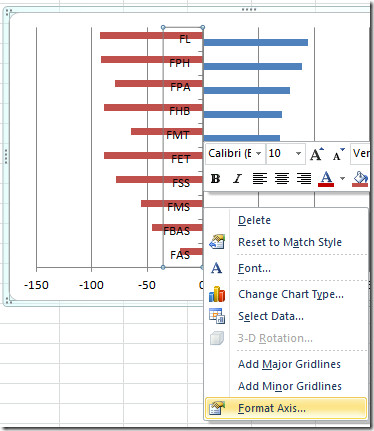This screenshot has height=431, width=374.
Task: Toggle Italic in the mini toolbar
Action: tap(237, 179)
